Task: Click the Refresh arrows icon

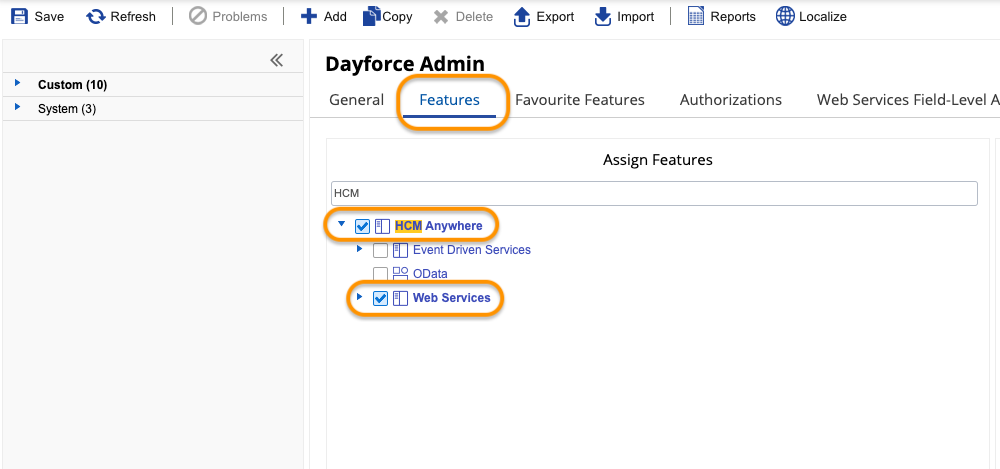Action: [x=96, y=17]
